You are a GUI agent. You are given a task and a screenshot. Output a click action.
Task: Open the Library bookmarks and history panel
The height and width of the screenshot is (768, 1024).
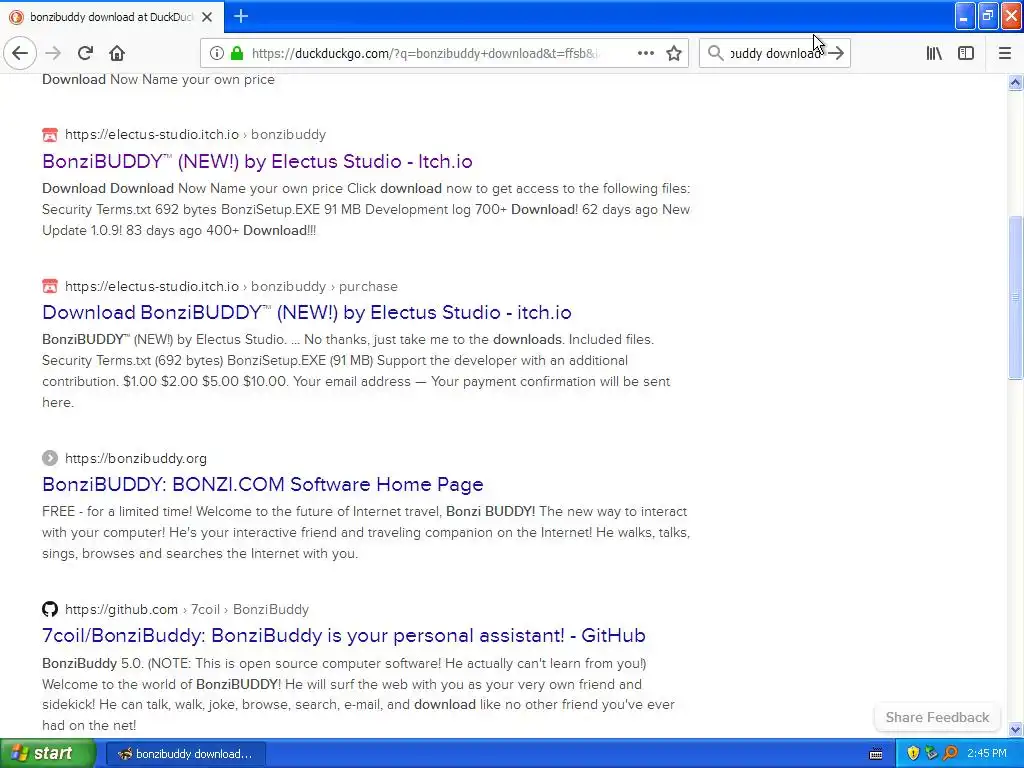coord(934,53)
